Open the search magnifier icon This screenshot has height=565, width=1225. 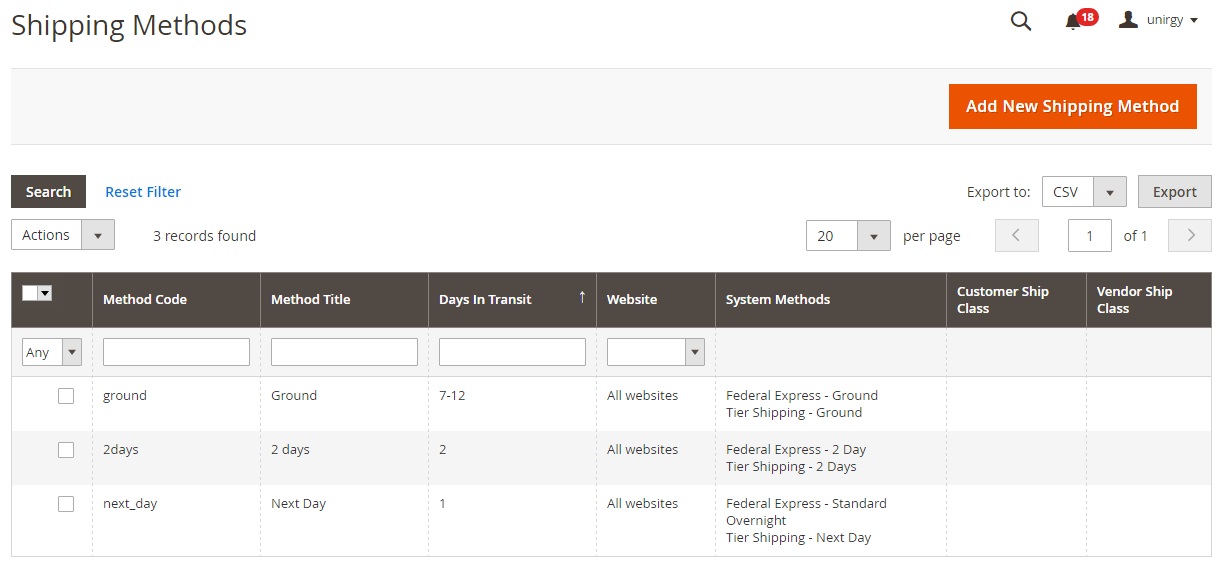pos(1020,21)
